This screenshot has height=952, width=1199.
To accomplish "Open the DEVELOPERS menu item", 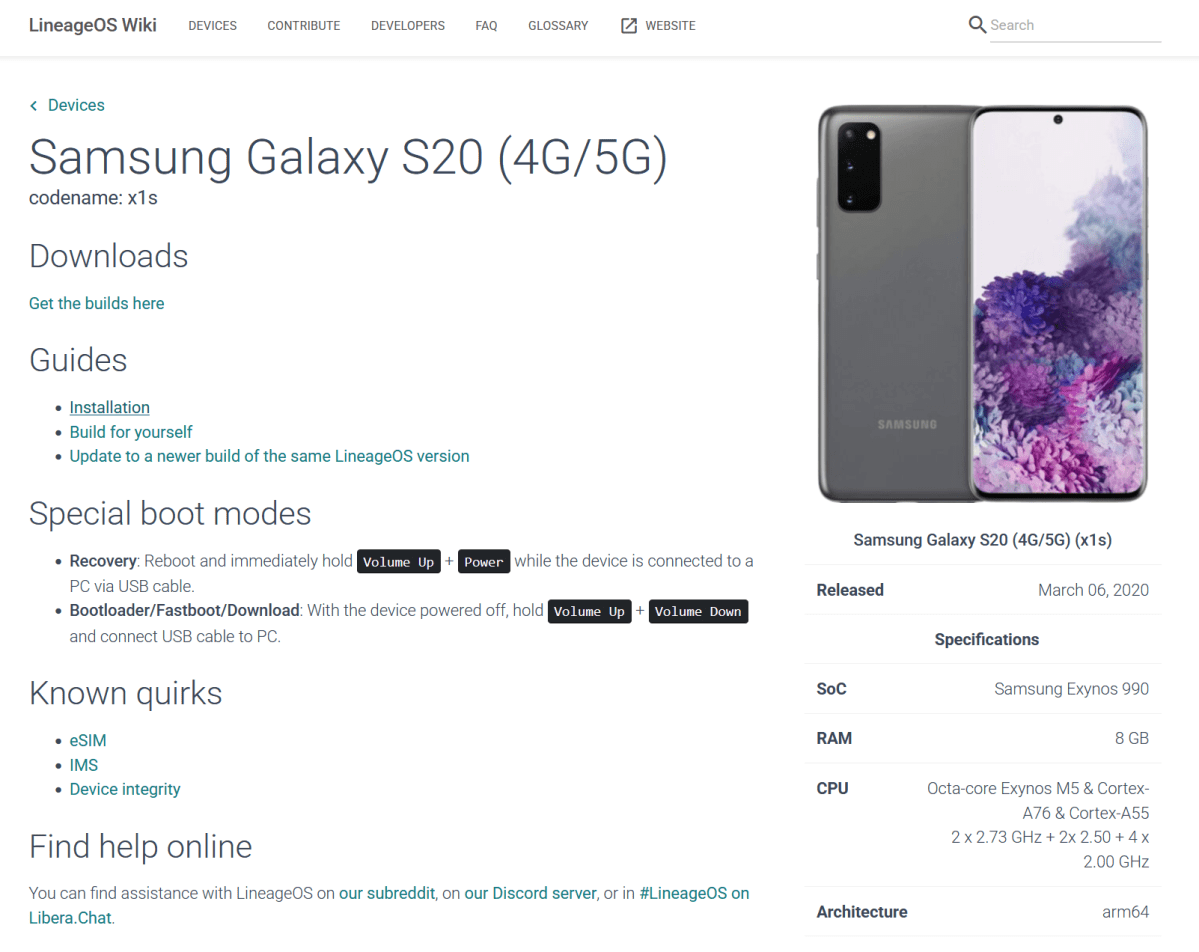I will click(407, 26).
